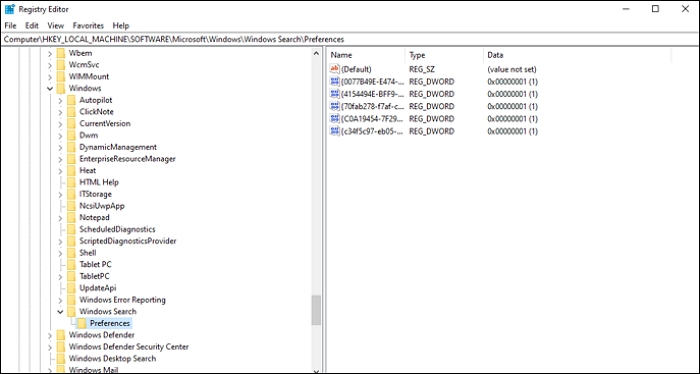Click the (Default) string value icon
Screen dimensions: 700x374
coord(334,69)
